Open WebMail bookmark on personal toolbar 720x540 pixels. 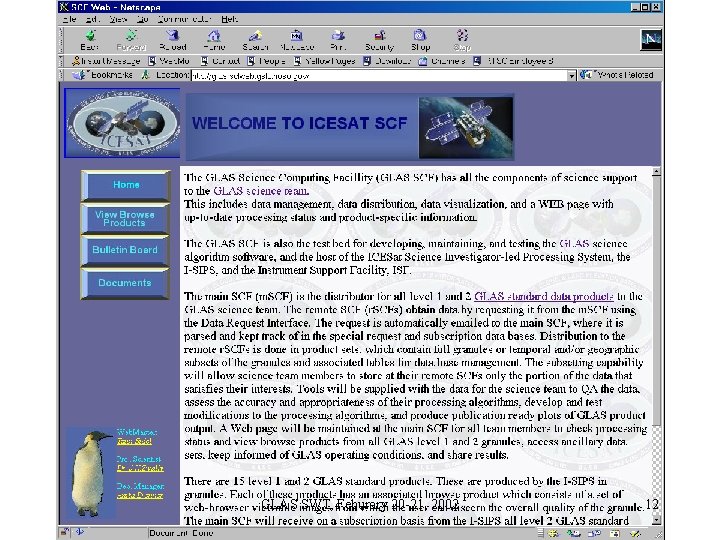(x=169, y=61)
